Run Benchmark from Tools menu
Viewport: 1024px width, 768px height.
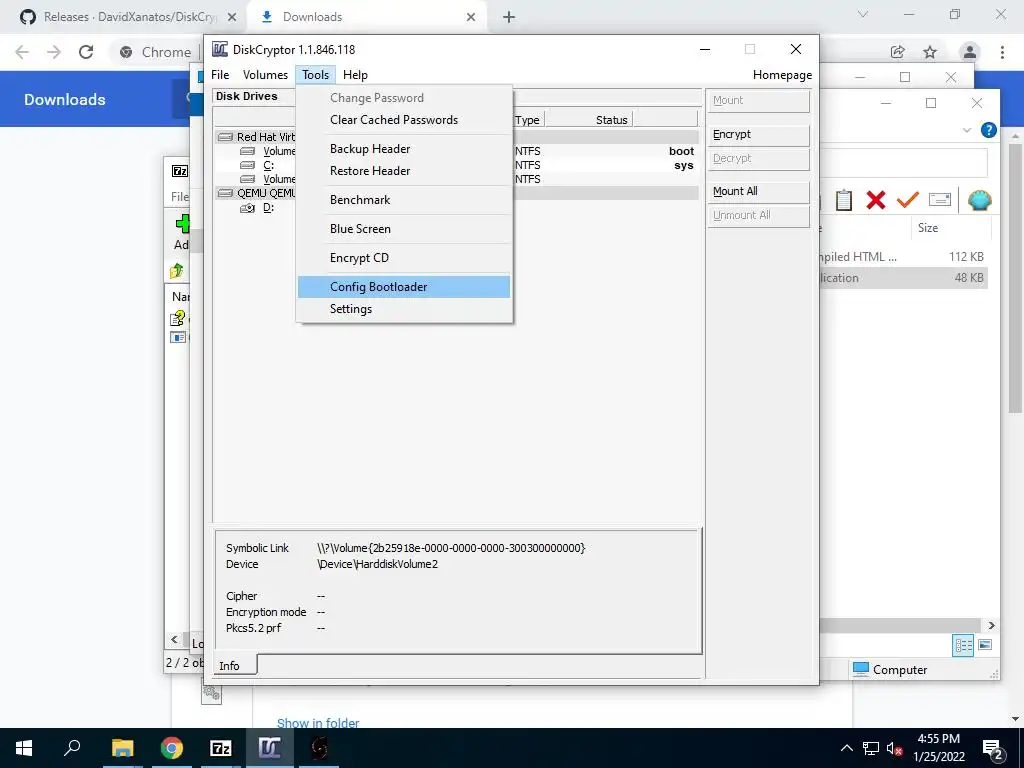[404, 200]
